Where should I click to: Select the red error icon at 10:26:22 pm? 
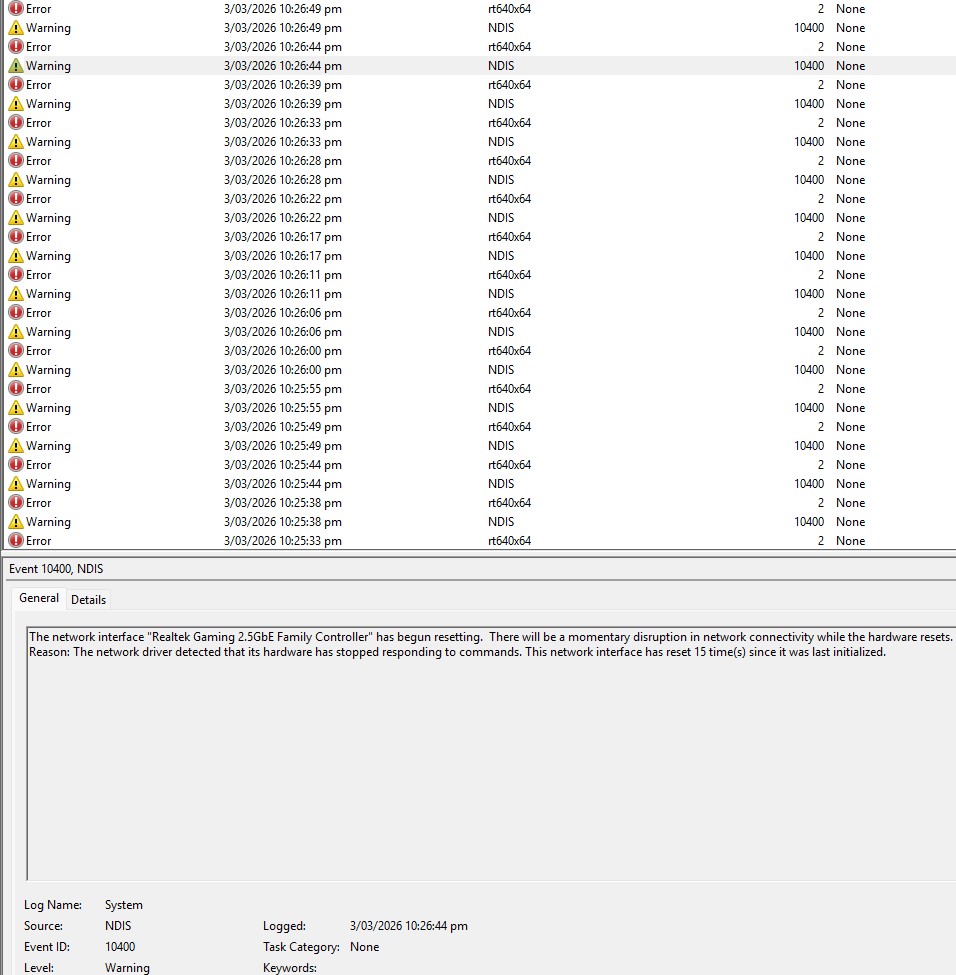(x=16, y=199)
